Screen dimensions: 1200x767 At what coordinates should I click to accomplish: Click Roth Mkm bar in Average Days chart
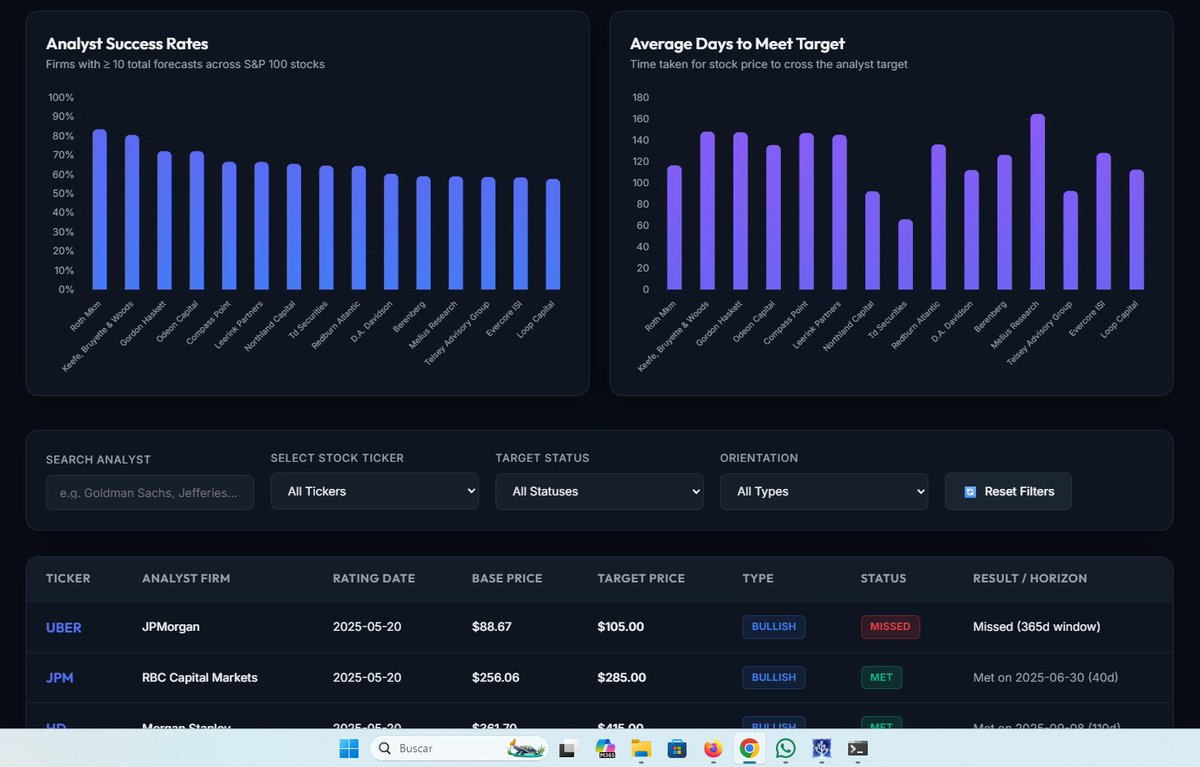click(x=674, y=228)
